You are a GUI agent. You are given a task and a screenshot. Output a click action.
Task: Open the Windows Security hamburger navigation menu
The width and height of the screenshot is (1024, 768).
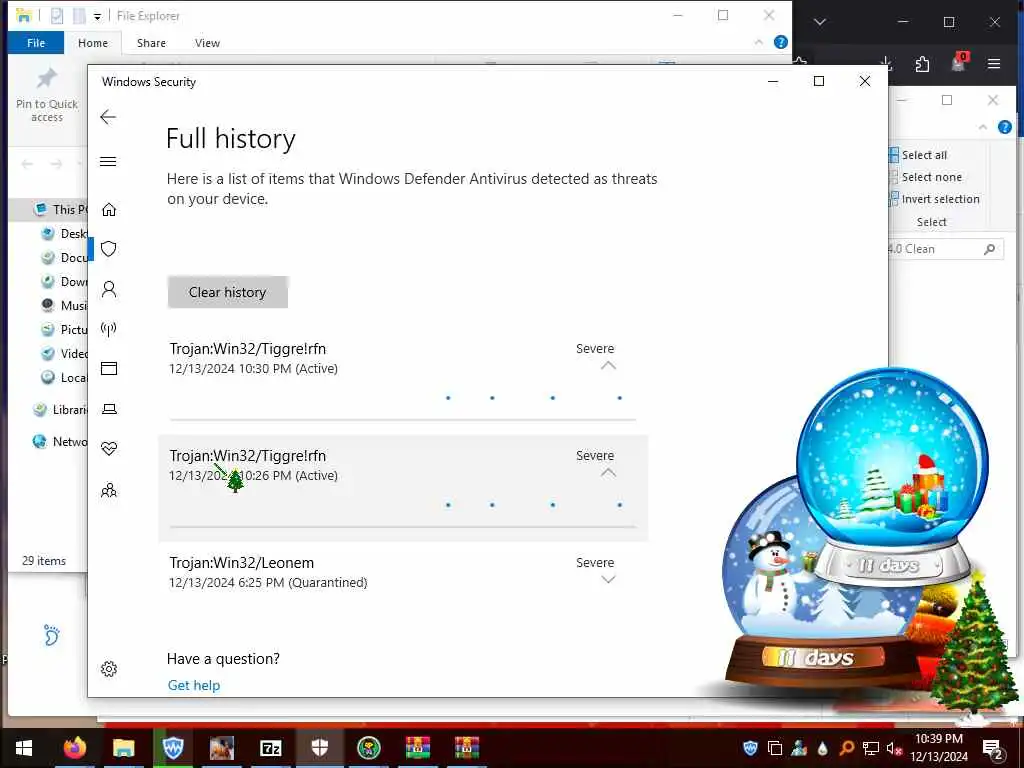[108, 161]
